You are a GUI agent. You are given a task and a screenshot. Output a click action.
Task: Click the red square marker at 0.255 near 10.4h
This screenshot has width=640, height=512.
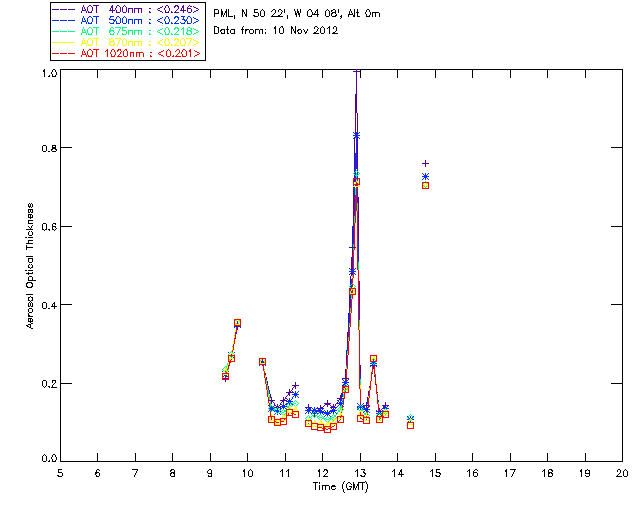[x=262, y=362]
